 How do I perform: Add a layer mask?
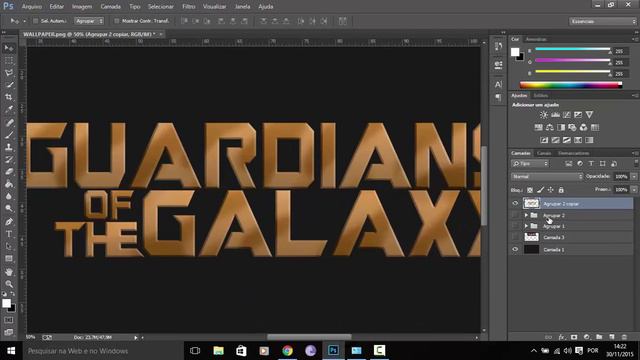click(574, 337)
